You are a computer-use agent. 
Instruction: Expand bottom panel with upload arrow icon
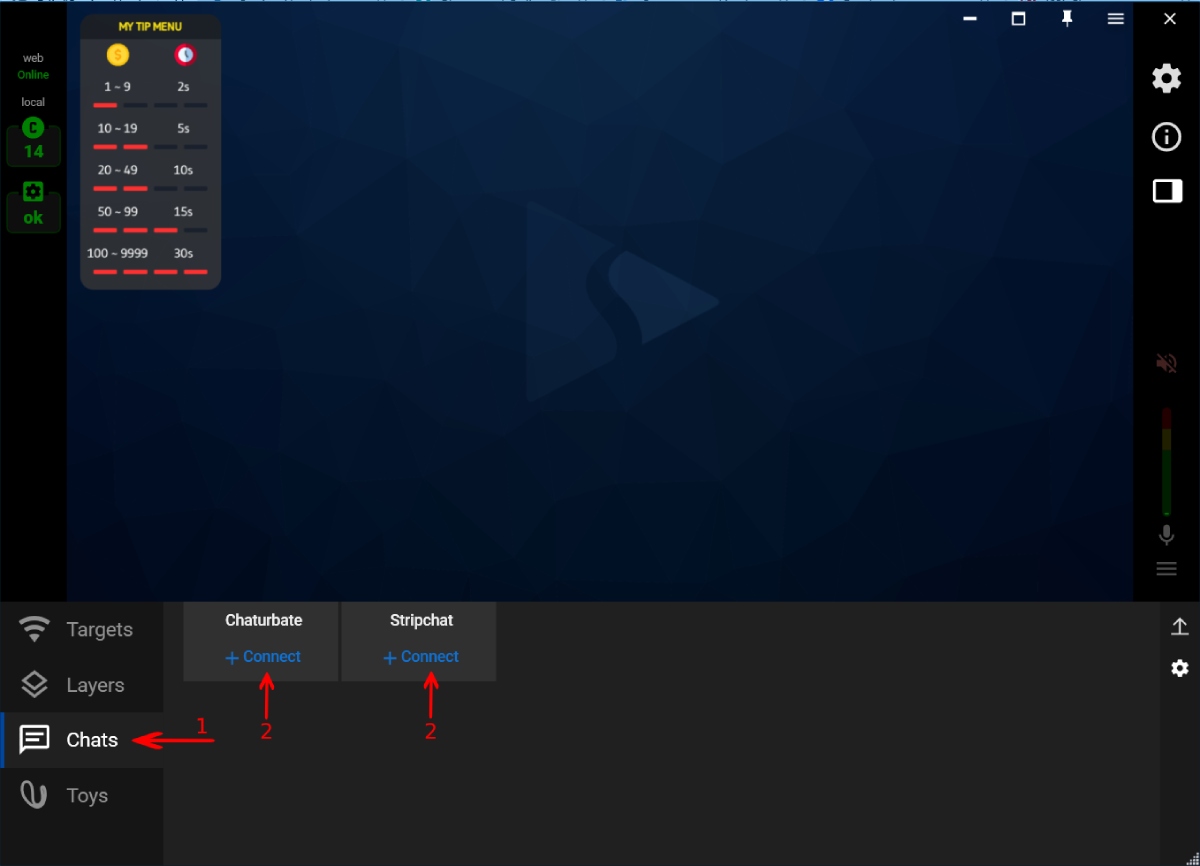(x=1179, y=627)
